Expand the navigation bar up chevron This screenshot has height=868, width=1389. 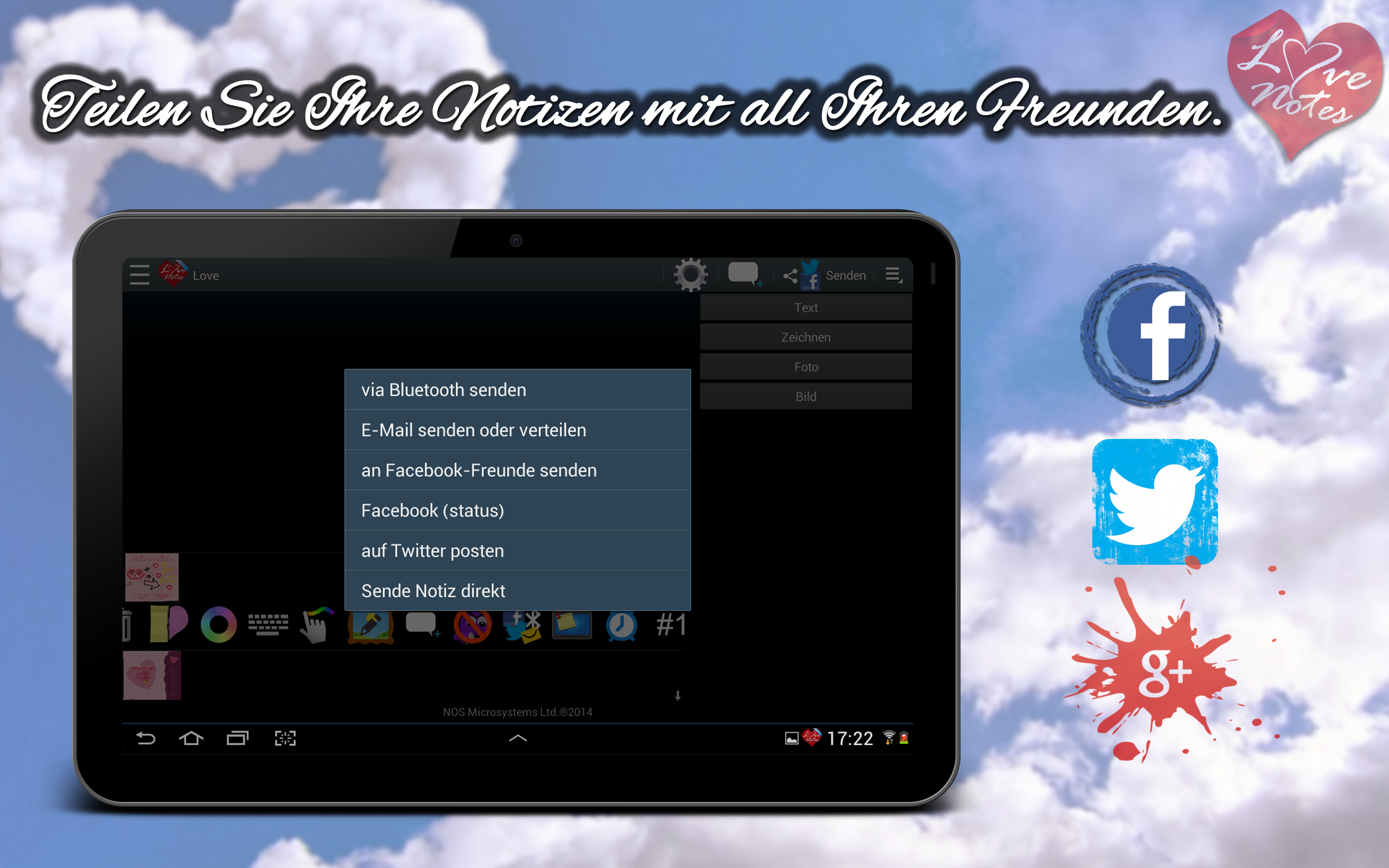[x=518, y=738]
